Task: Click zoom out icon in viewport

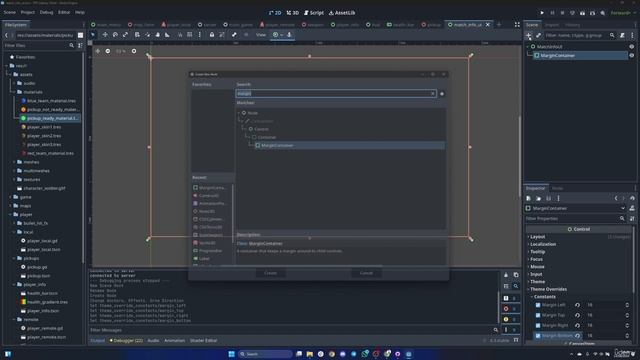Action: coord(108,51)
